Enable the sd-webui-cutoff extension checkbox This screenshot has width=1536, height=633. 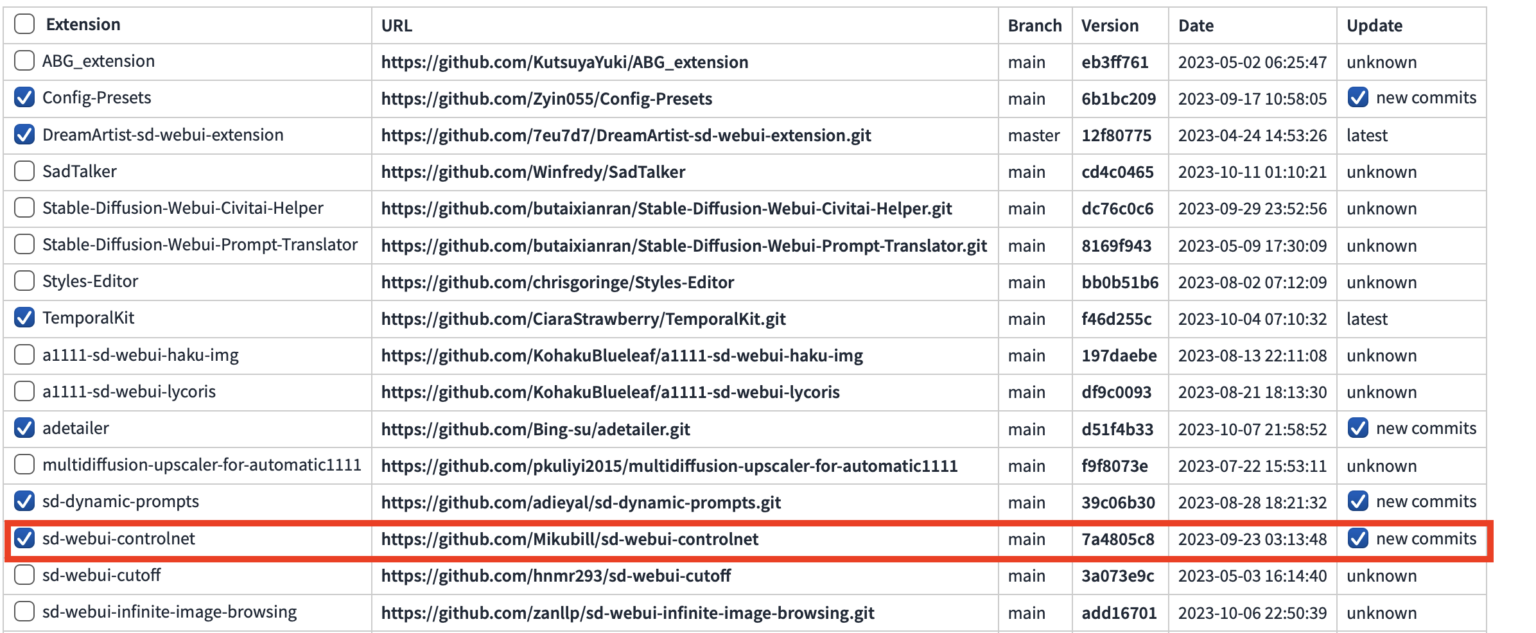click(24, 576)
